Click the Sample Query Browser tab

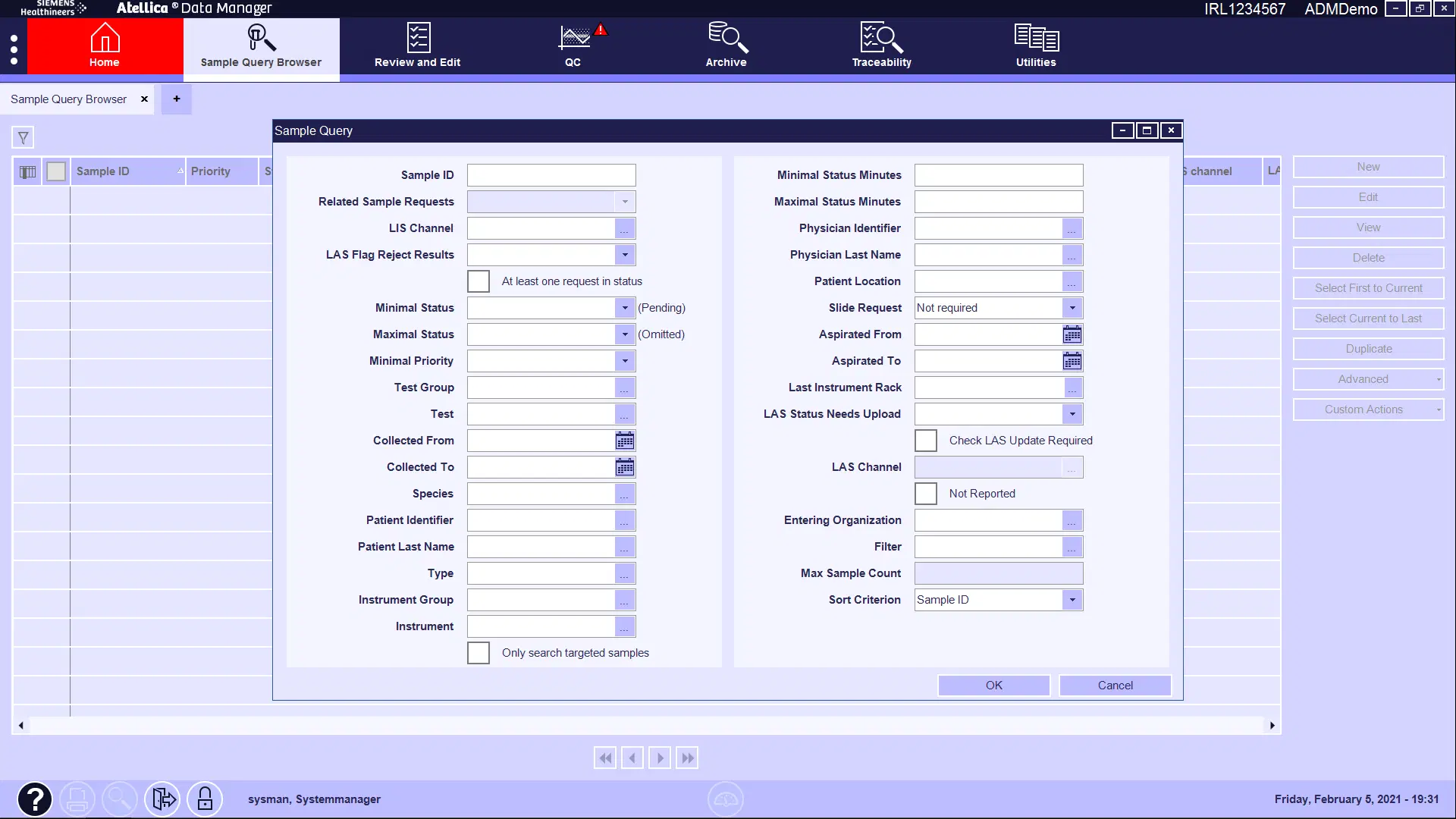tap(68, 99)
